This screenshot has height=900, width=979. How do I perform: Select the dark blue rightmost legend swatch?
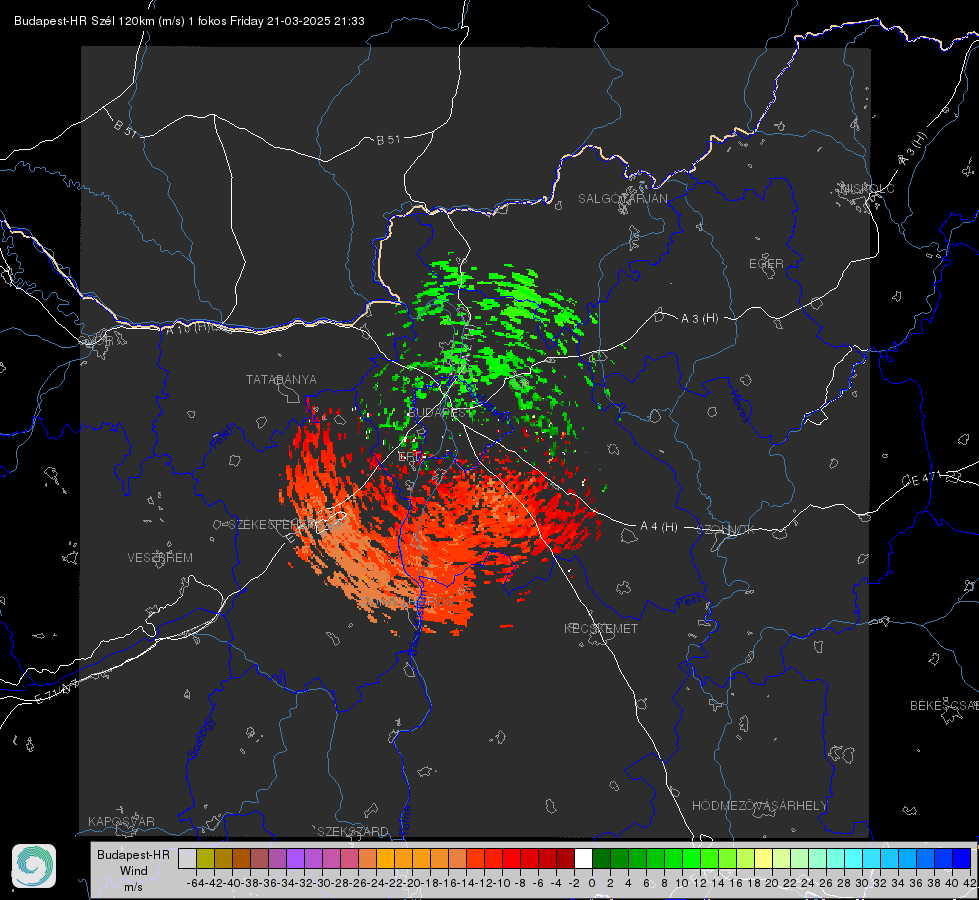coord(962,858)
